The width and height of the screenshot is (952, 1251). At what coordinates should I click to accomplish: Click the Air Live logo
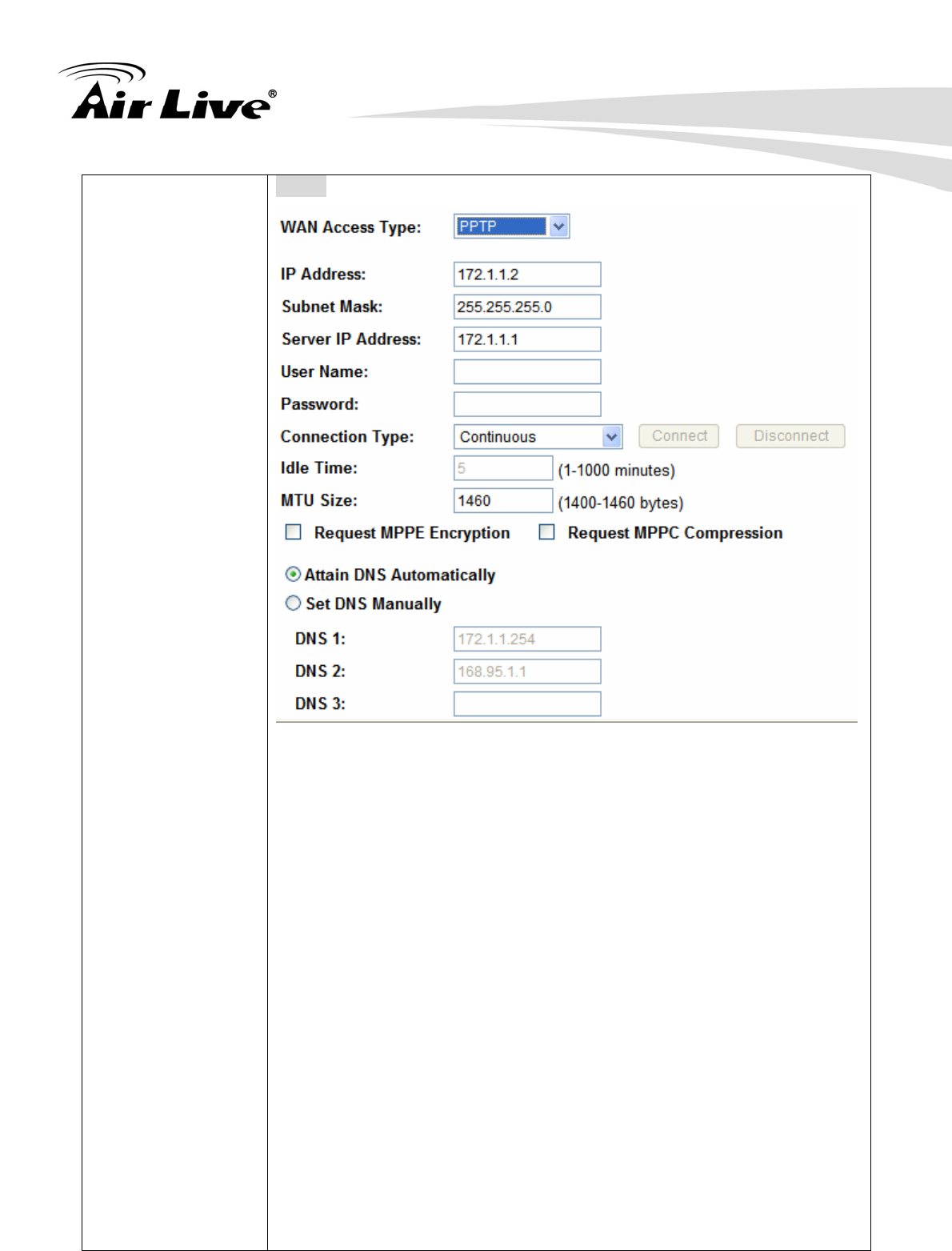coord(167,91)
